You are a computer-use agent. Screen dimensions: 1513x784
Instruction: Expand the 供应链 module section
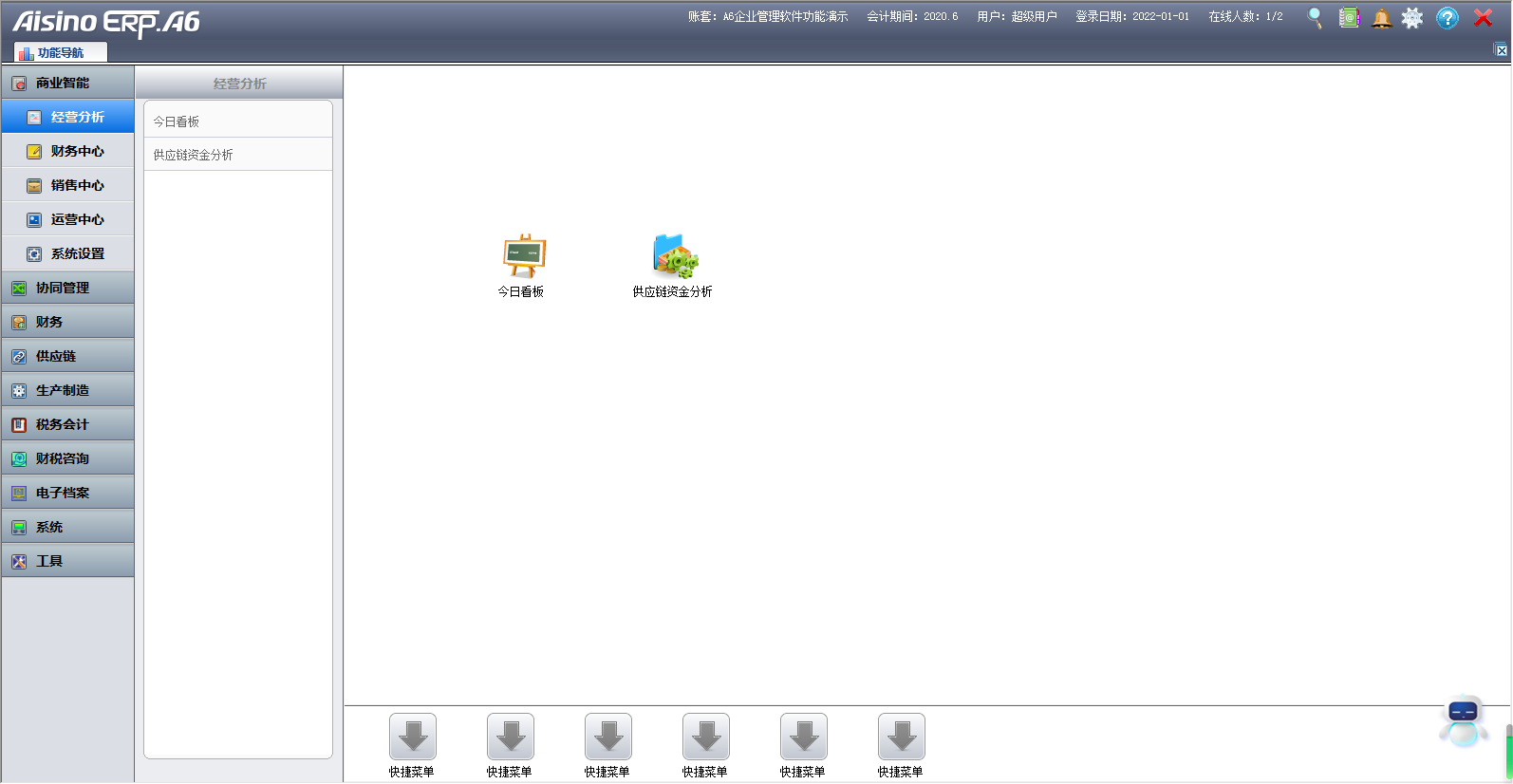[x=67, y=356]
